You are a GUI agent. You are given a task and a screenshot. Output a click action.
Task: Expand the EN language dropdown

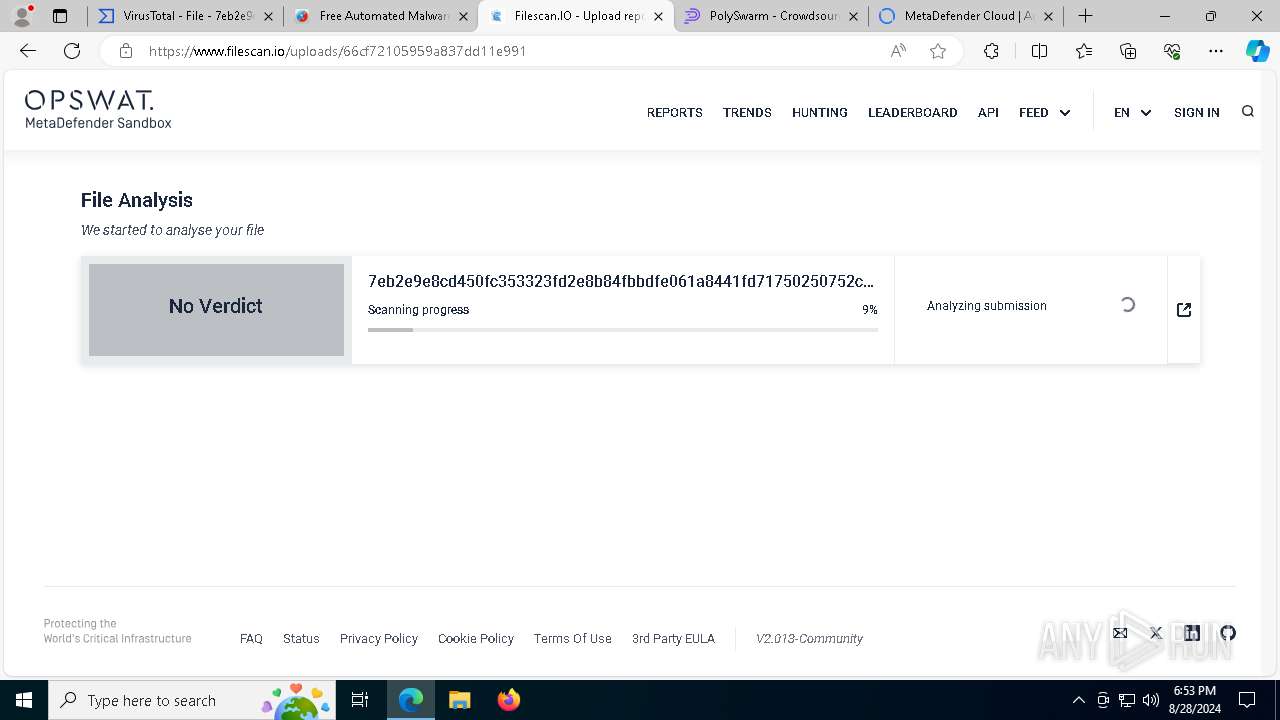click(1132, 113)
